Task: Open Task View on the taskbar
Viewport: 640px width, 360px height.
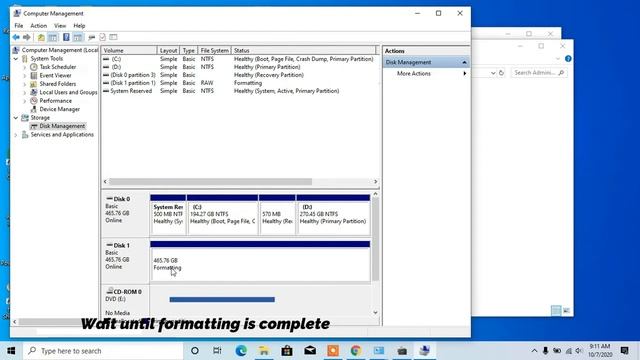Action: pyautogui.click(x=218, y=351)
